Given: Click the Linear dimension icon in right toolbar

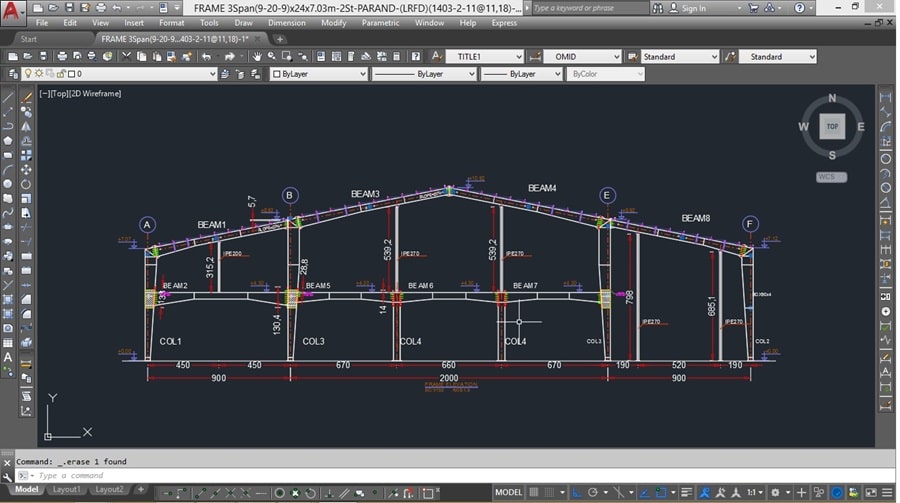Looking at the screenshot, I should click(885, 97).
